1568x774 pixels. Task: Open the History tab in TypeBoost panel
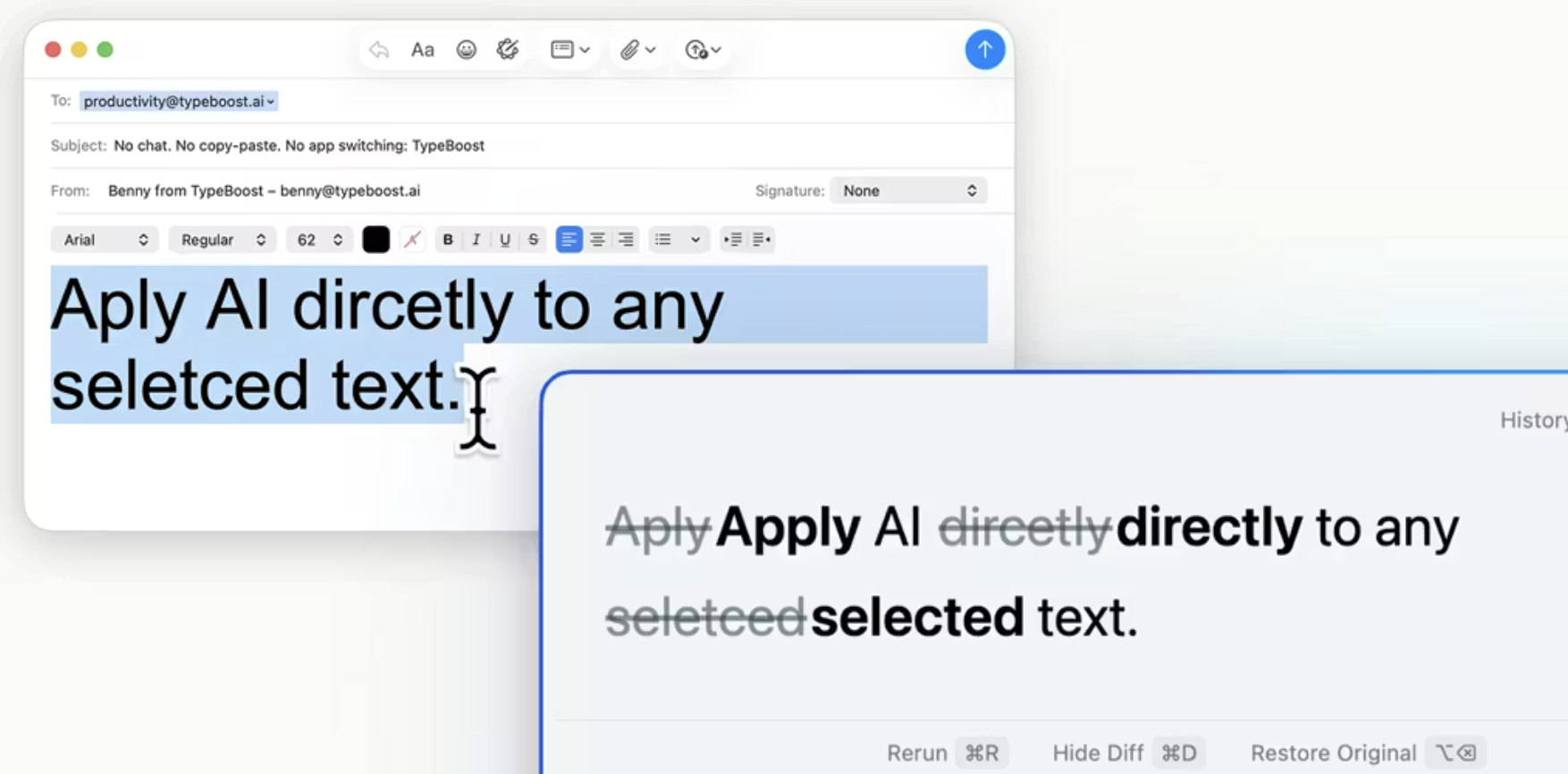coord(1533,420)
